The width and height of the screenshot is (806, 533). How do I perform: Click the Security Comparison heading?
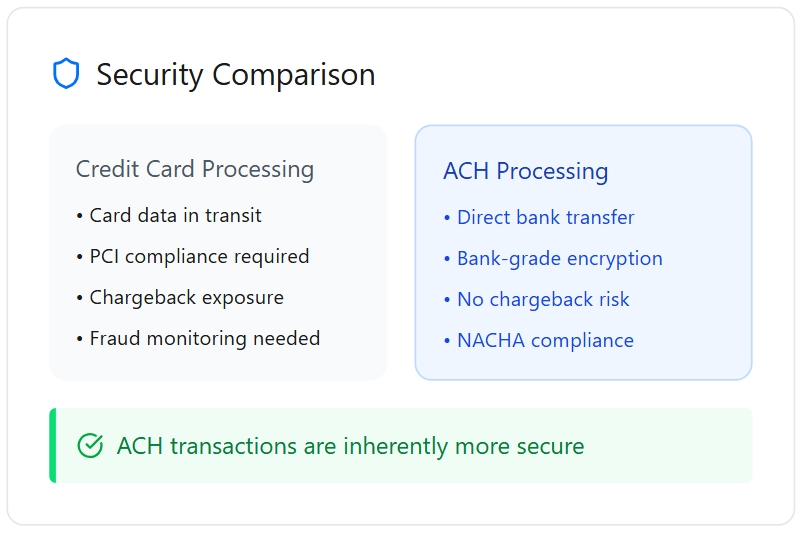(x=235, y=75)
